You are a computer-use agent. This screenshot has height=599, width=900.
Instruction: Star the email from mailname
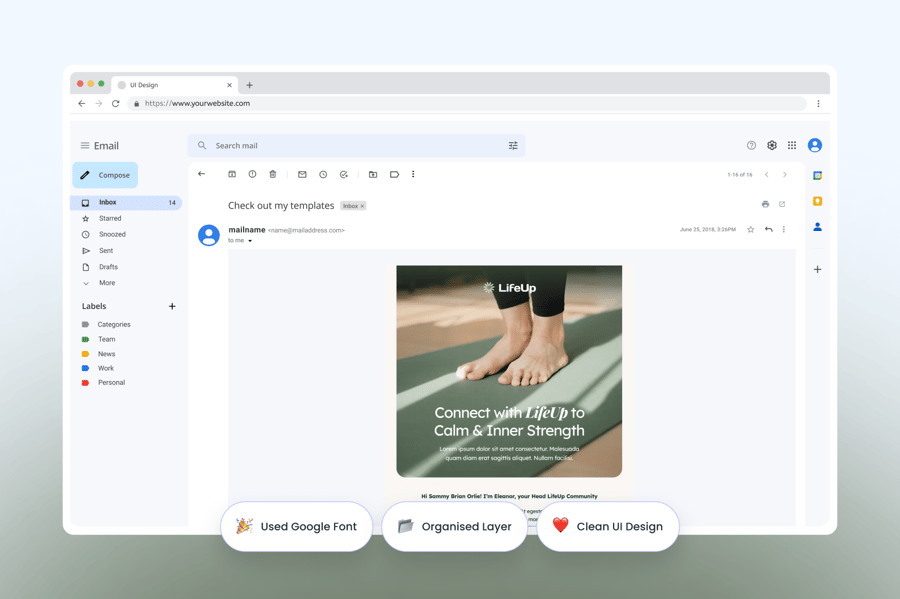pos(750,230)
